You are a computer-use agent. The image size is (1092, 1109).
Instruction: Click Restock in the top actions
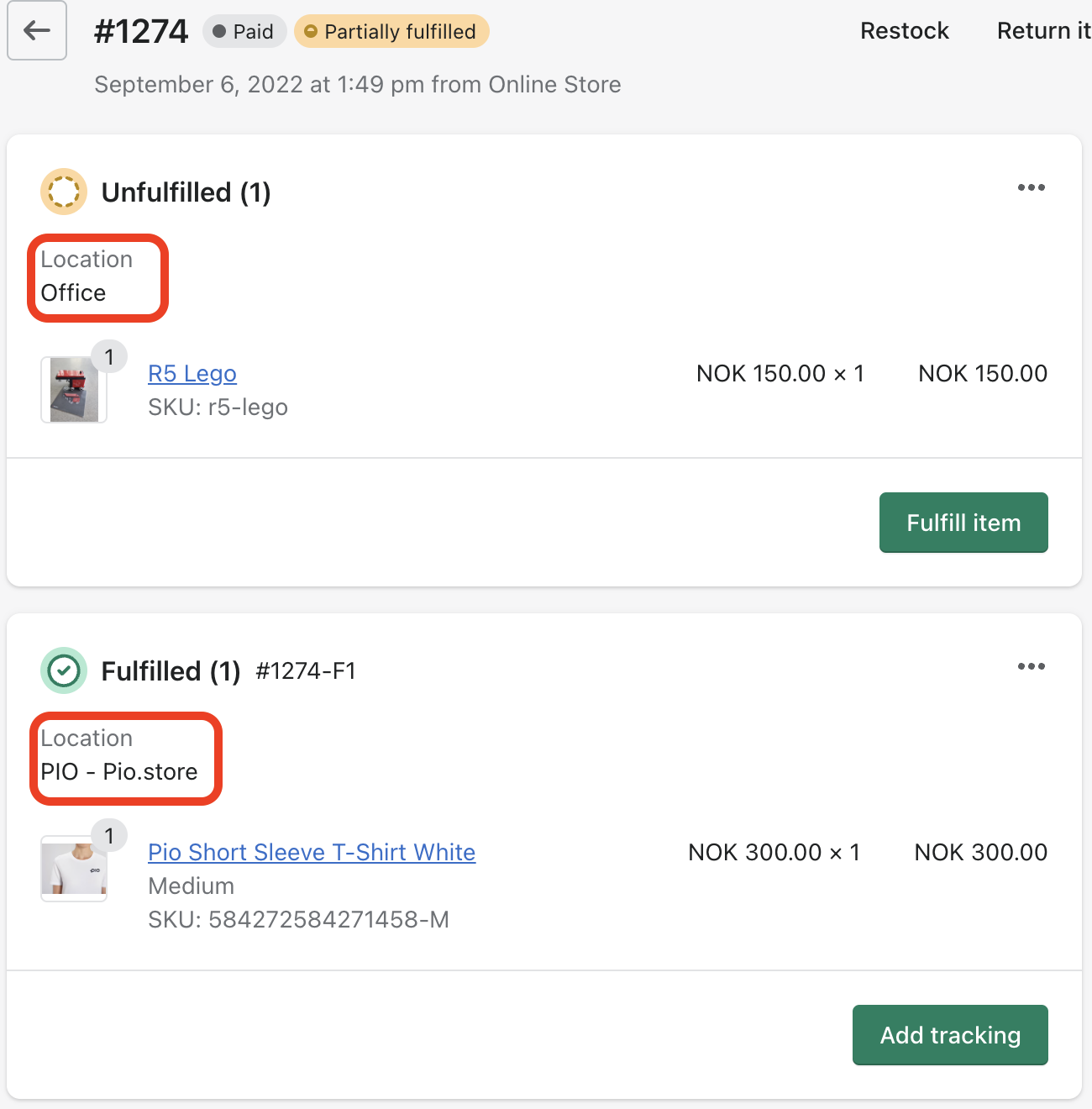(904, 31)
